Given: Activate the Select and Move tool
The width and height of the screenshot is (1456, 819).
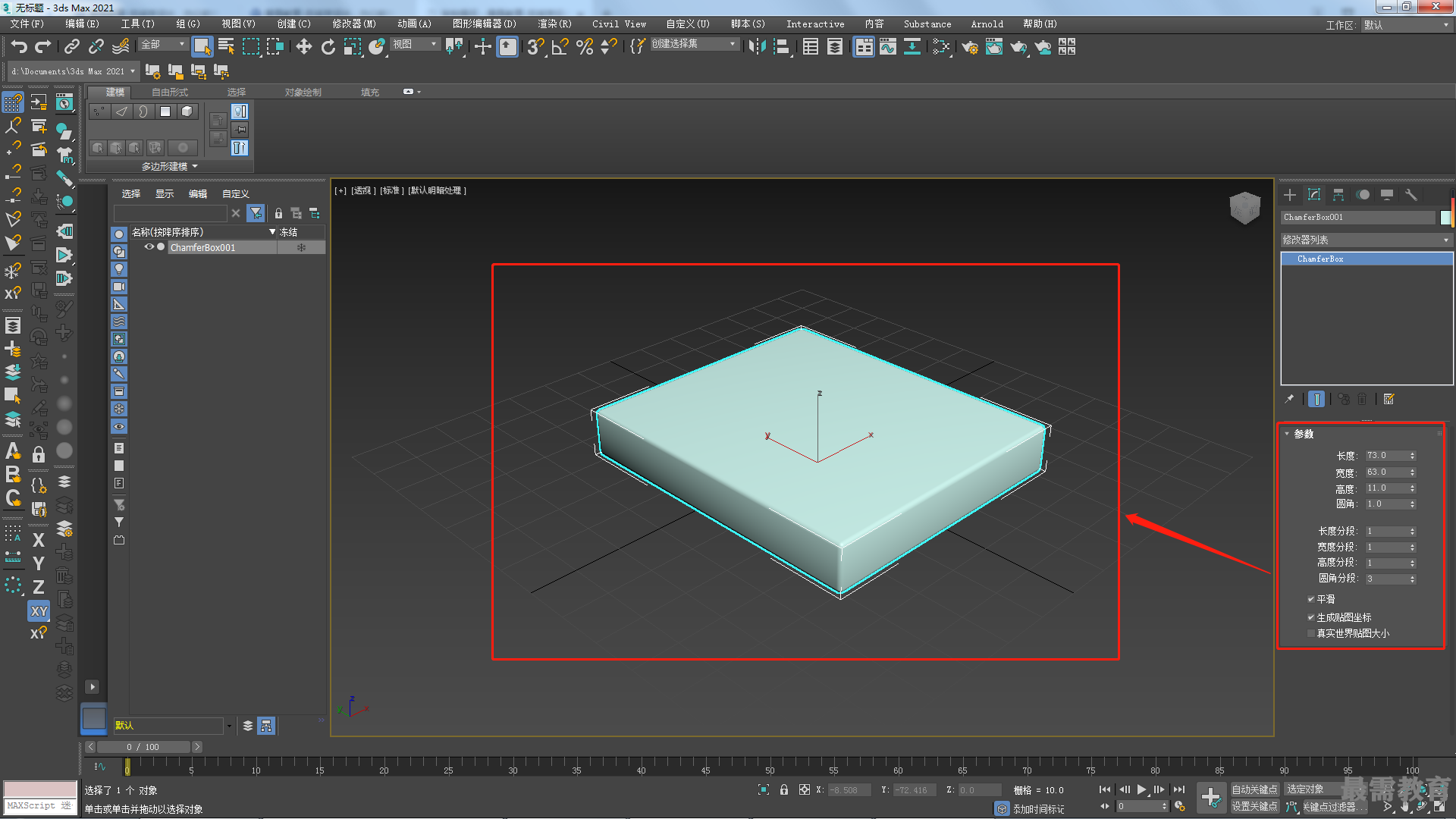Looking at the screenshot, I should [304, 47].
